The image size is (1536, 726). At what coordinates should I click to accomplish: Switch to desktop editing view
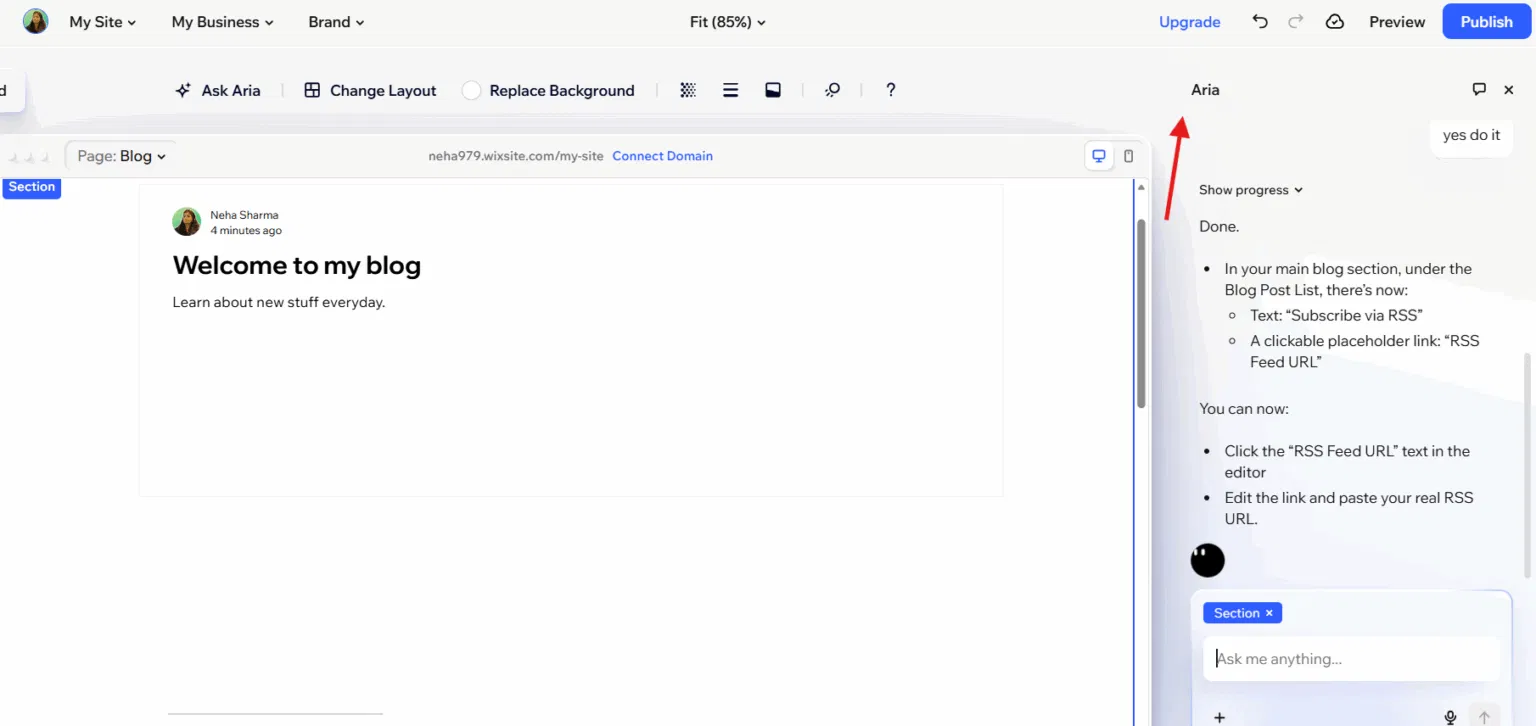pos(1099,155)
